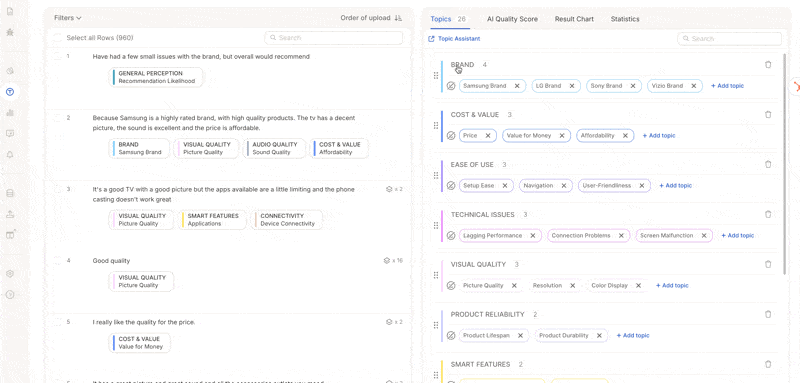Toggle the circle-slash icon in EASE OF USE
The height and width of the screenshot is (383, 800).
(x=451, y=186)
